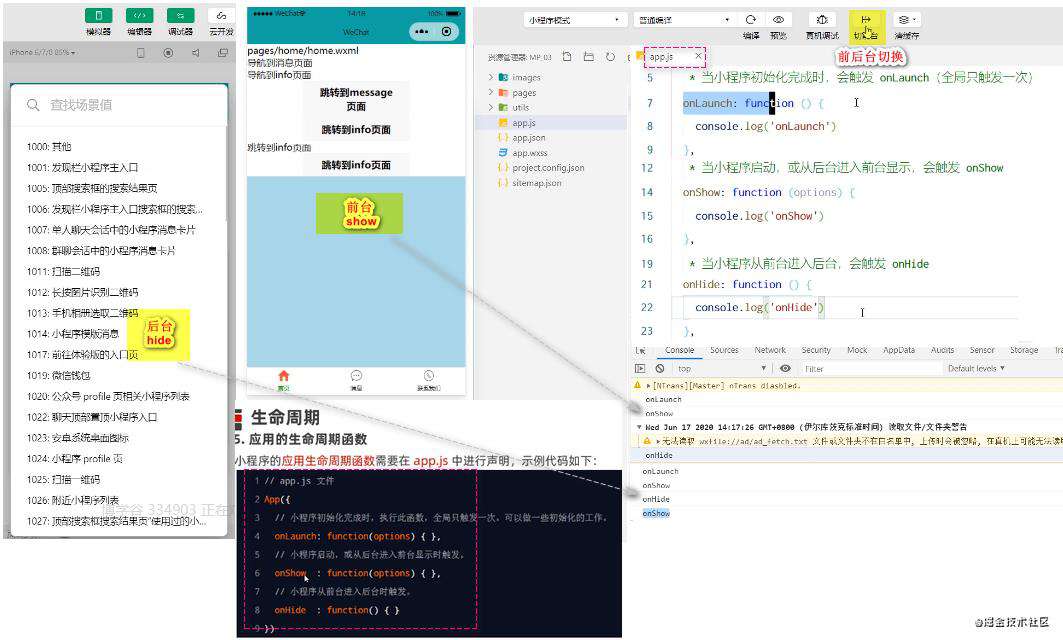Click the inspect element icon in devtools
This screenshot has height=640, width=1063.
click(x=641, y=350)
